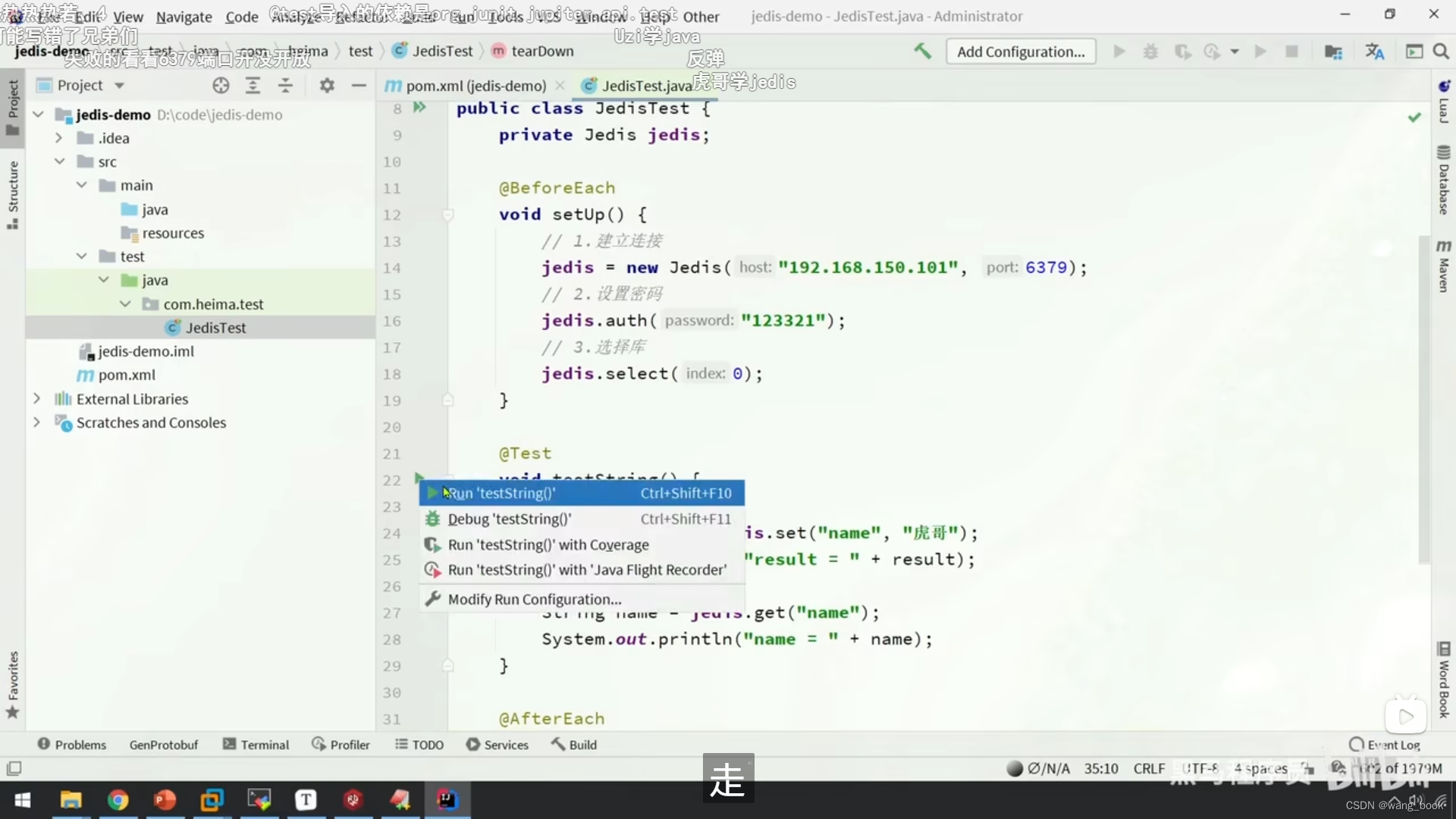Click the Translate icon in the toolbar

coord(1374,52)
